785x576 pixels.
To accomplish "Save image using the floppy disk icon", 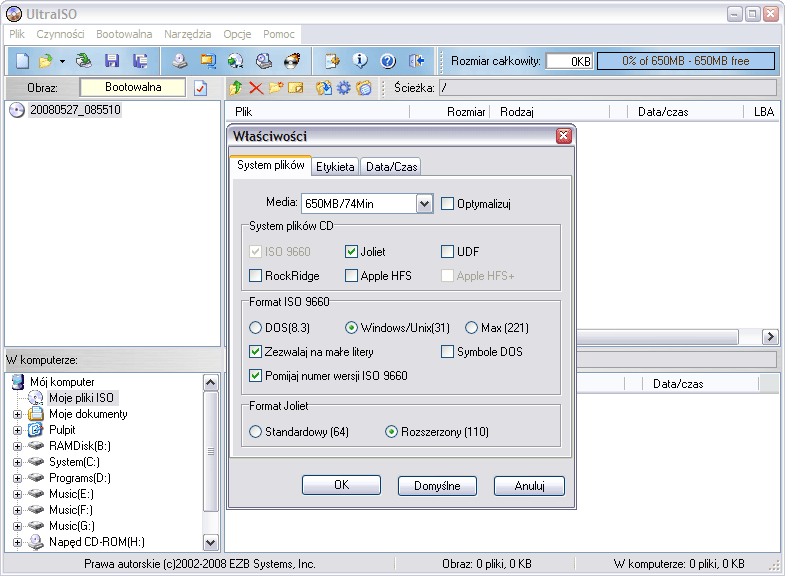I will 112,61.
